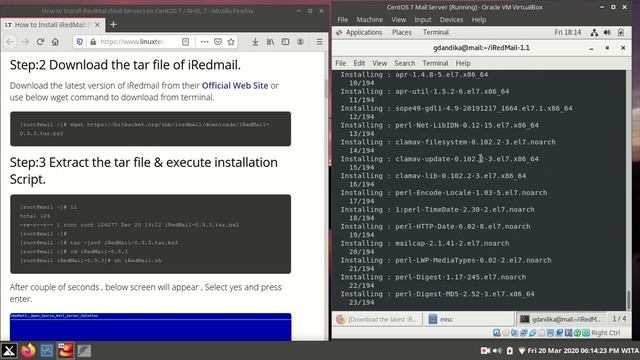Open host battery tray icon

click(x=510, y=351)
